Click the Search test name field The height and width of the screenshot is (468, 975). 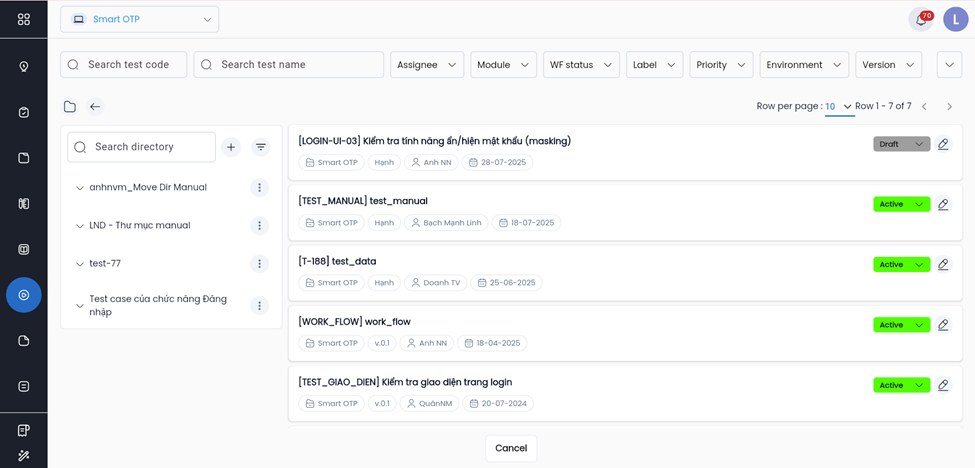pyautogui.click(x=289, y=65)
